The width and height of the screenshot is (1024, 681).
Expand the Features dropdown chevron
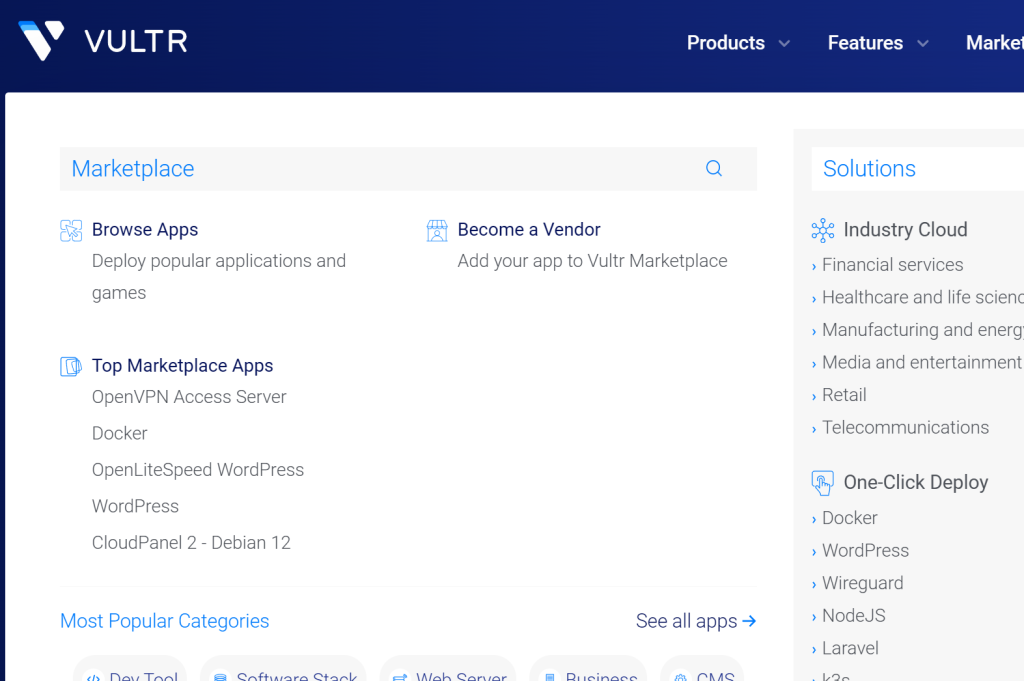923,44
